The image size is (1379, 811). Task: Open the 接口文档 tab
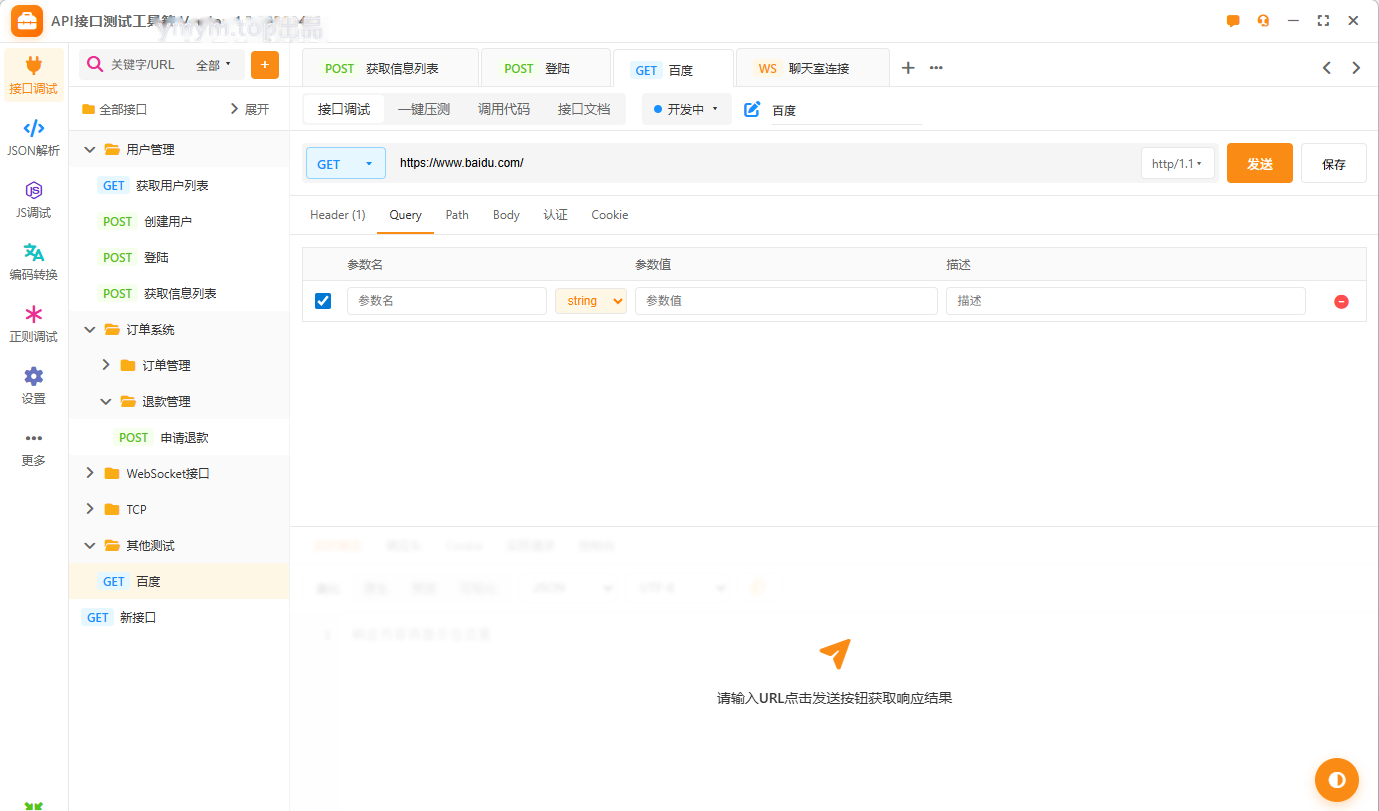point(584,109)
